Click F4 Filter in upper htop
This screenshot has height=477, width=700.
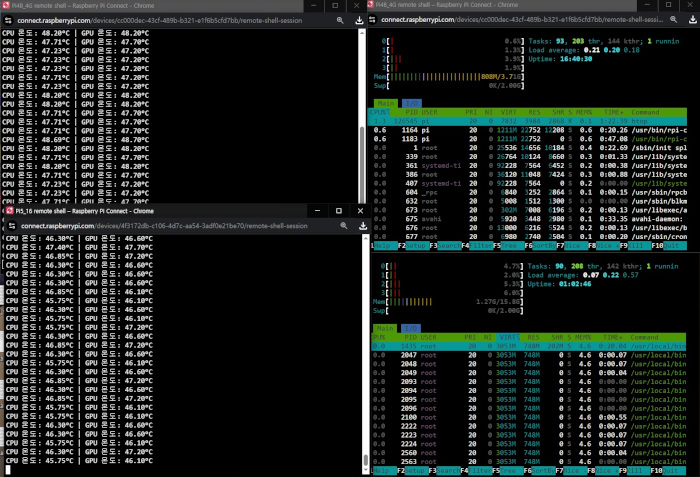pos(477,246)
